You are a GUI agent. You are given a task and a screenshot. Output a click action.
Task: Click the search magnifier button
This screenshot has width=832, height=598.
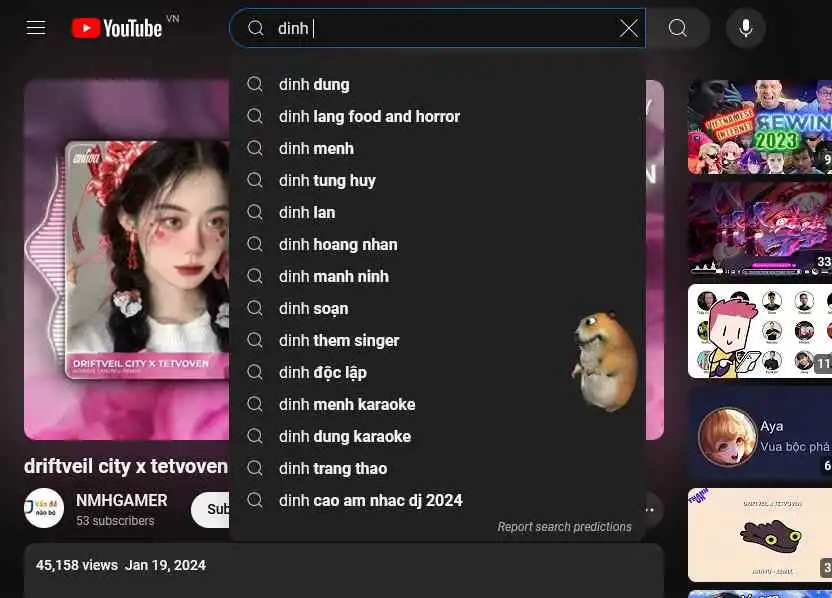click(678, 28)
